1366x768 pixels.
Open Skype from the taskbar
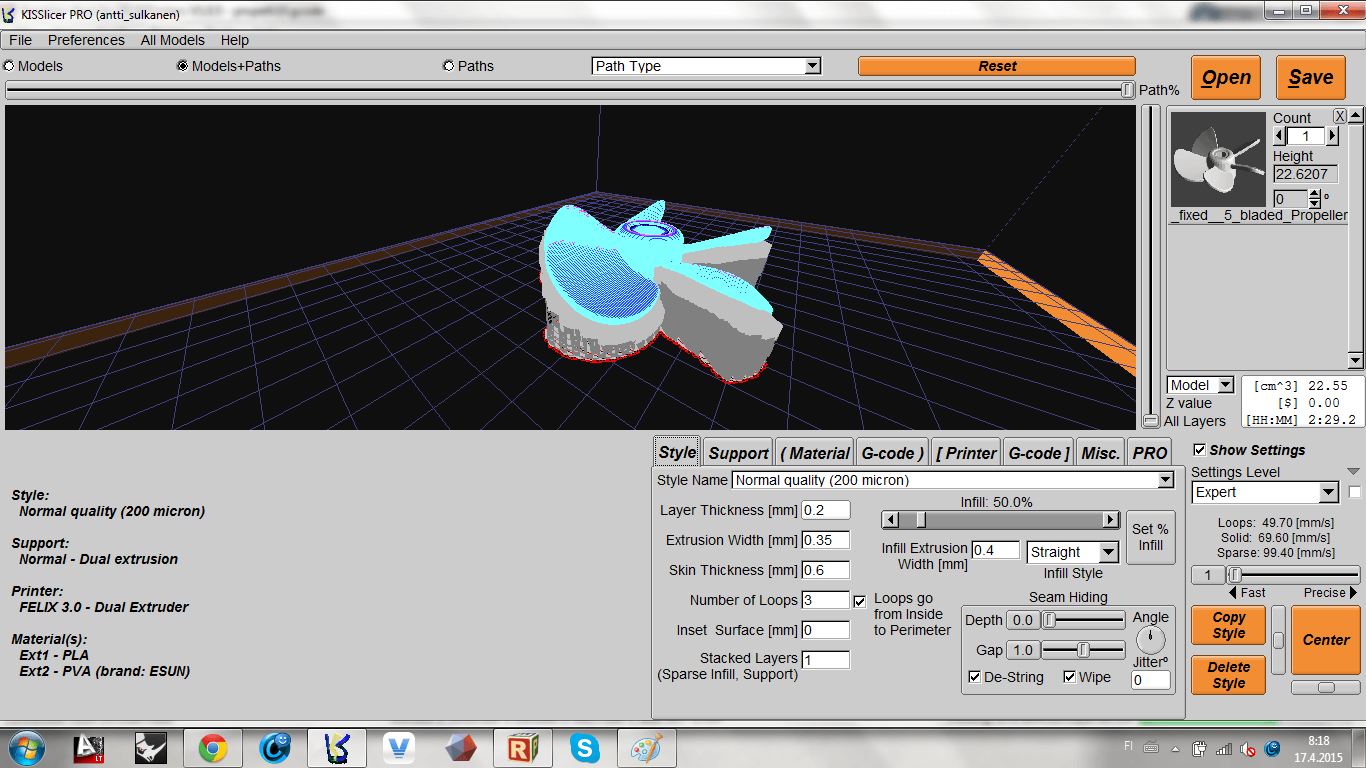coord(584,747)
